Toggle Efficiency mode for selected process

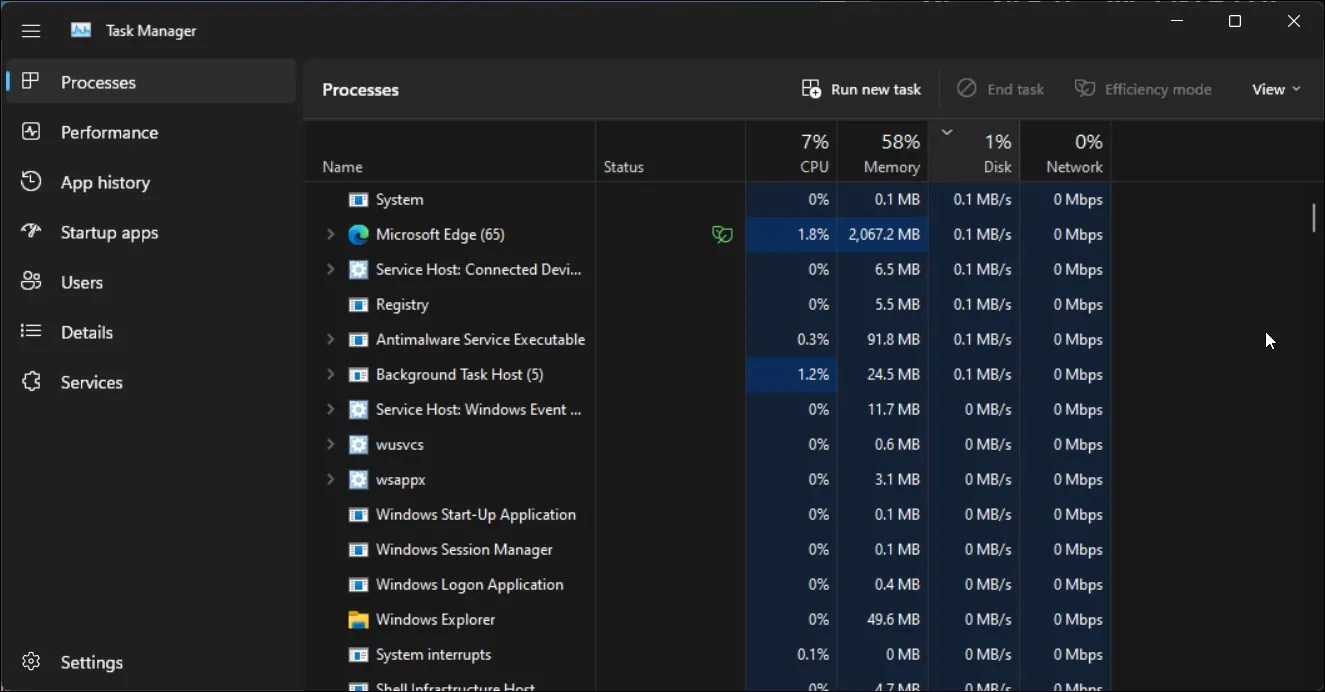[1143, 88]
